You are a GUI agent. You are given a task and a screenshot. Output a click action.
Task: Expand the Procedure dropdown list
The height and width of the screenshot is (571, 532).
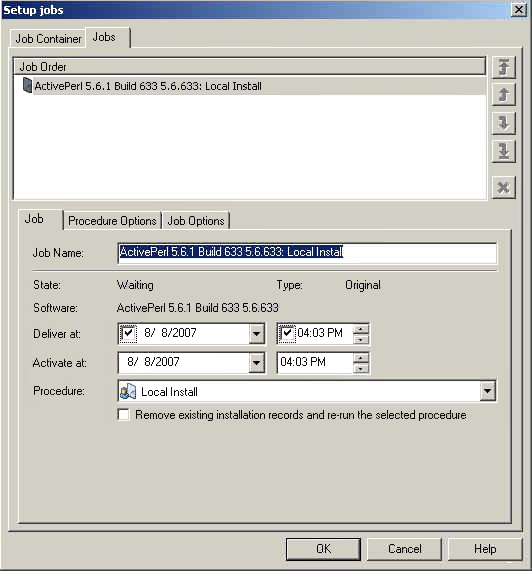pyautogui.click(x=488, y=391)
